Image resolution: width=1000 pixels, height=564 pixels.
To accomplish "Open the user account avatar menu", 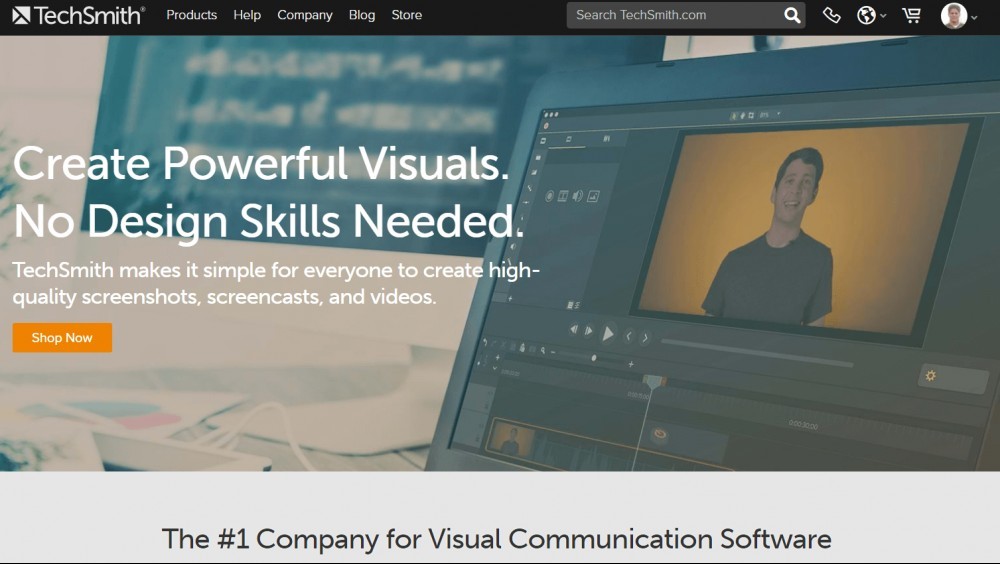I will tap(959, 15).
